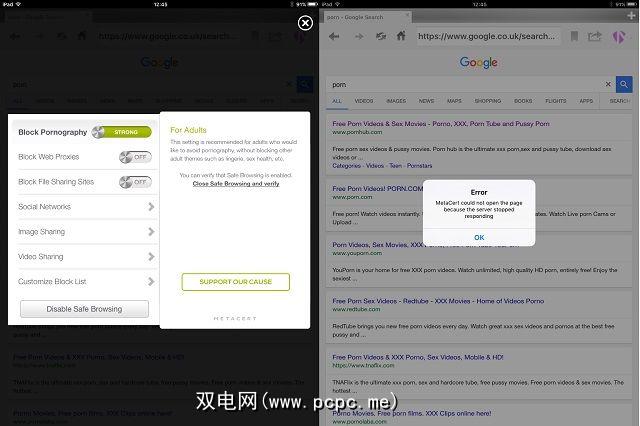Click blue search magnifier button
Screen dimensions: 640x426
pyautogui.click(x=624, y=84)
